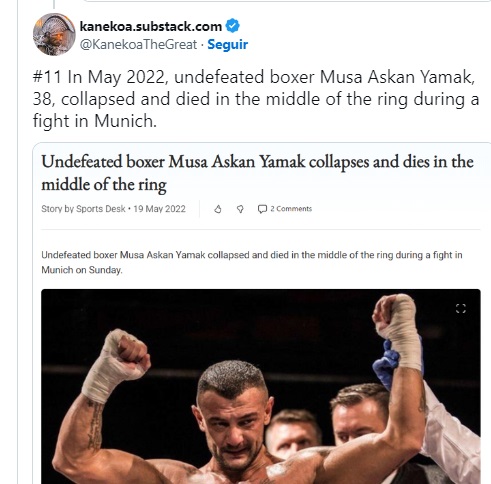Click the referee's blue glove in photo
The width and height of the screenshot is (491, 484).
(387, 365)
